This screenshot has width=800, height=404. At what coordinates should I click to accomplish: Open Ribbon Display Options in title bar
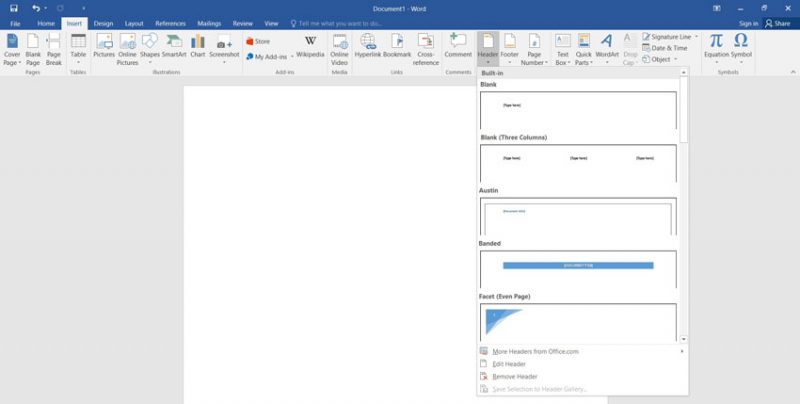point(717,8)
